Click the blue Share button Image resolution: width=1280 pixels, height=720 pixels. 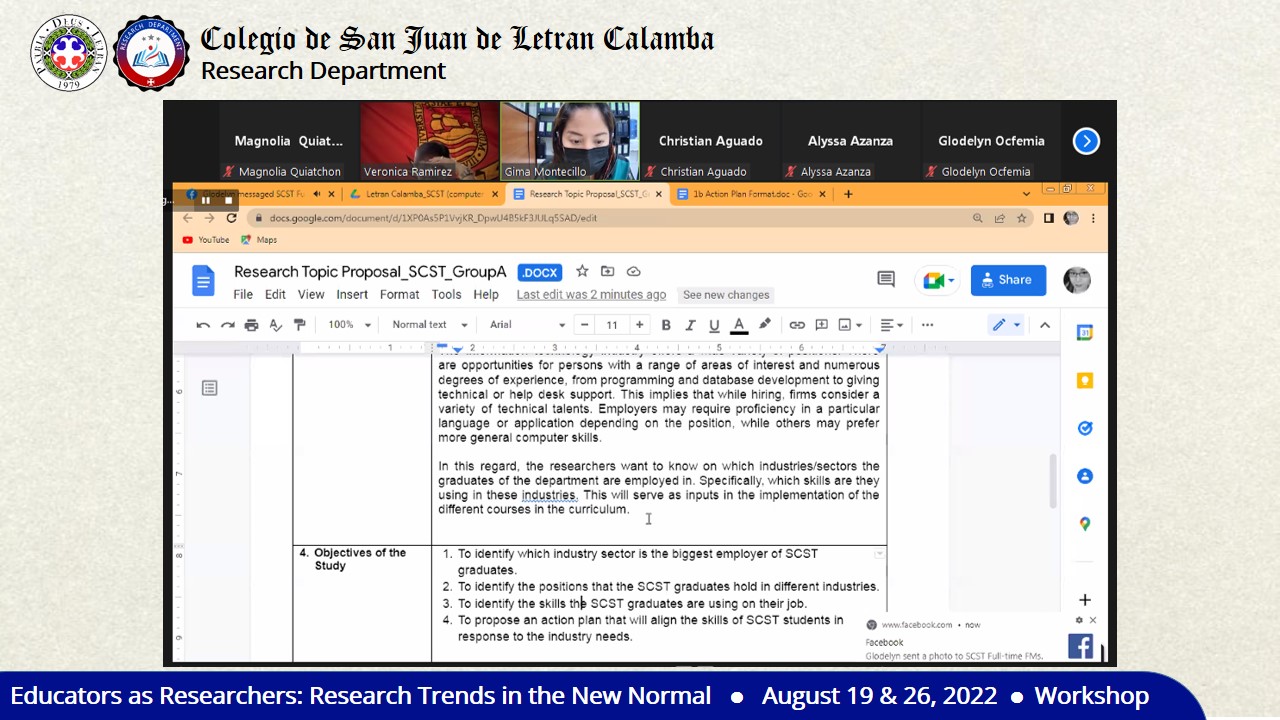[1007, 280]
